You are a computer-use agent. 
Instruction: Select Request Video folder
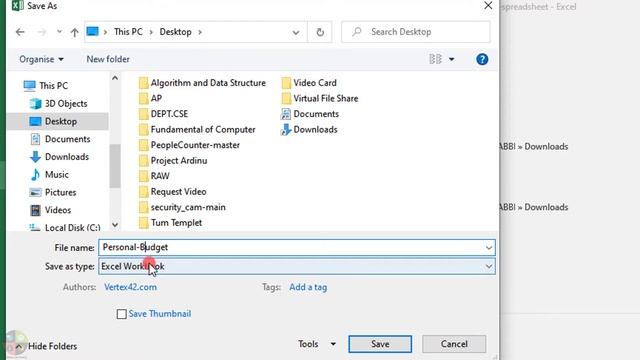173,191
